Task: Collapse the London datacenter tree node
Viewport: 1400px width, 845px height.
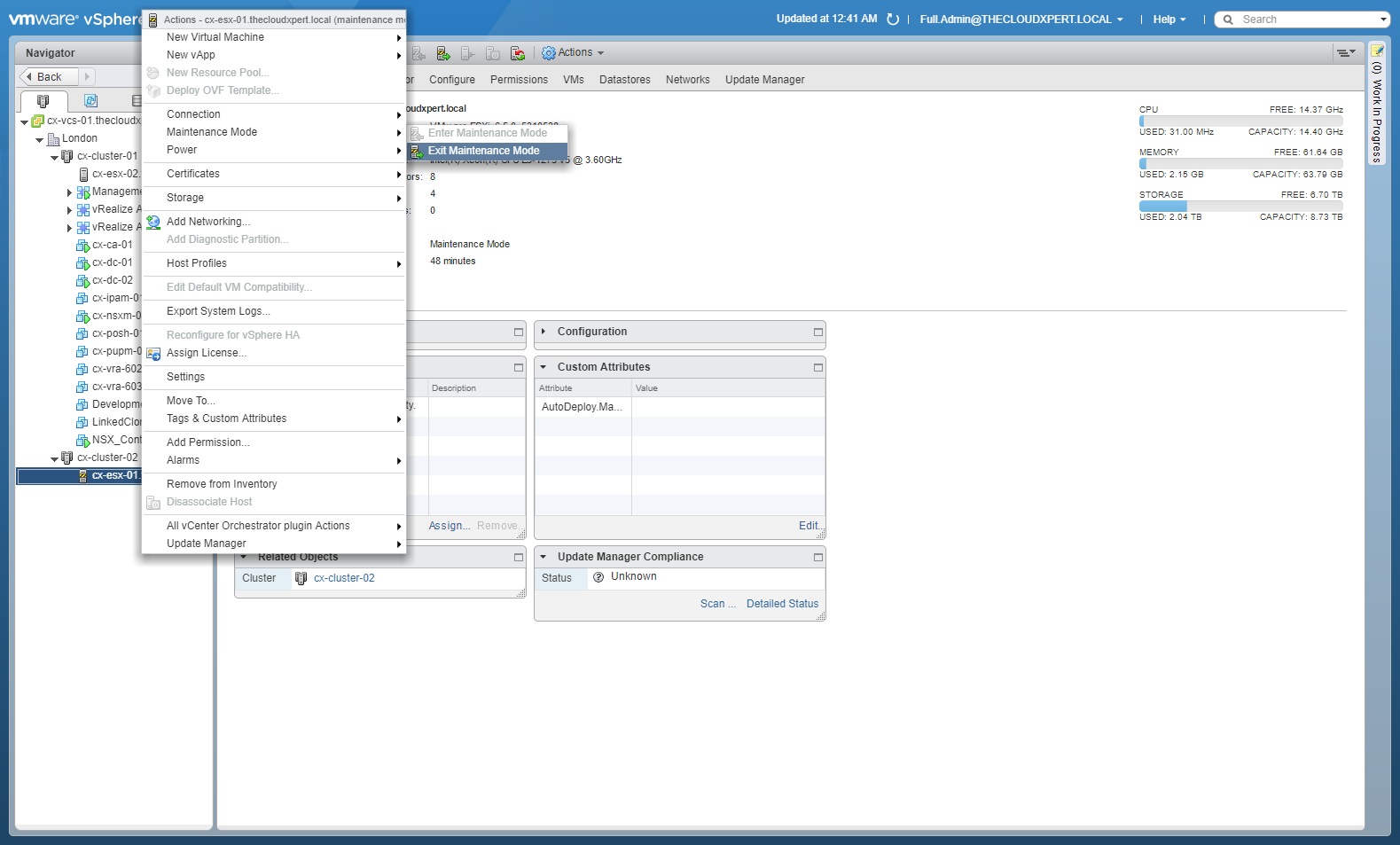Action: [40, 139]
